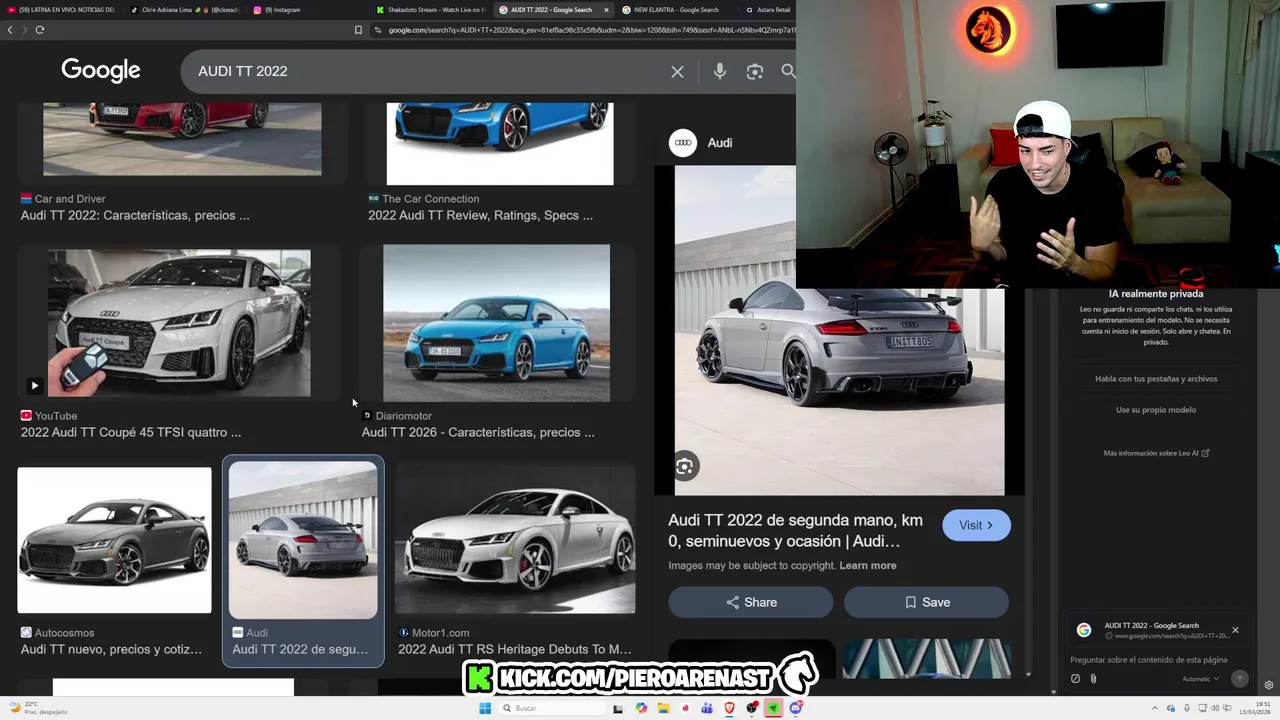Share the selected Audi image
The image size is (1280, 720).
pos(751,602)
